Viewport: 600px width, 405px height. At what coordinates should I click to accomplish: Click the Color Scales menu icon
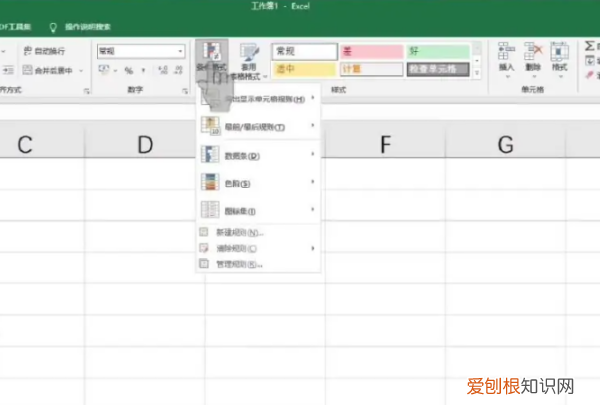click(210, 182)
